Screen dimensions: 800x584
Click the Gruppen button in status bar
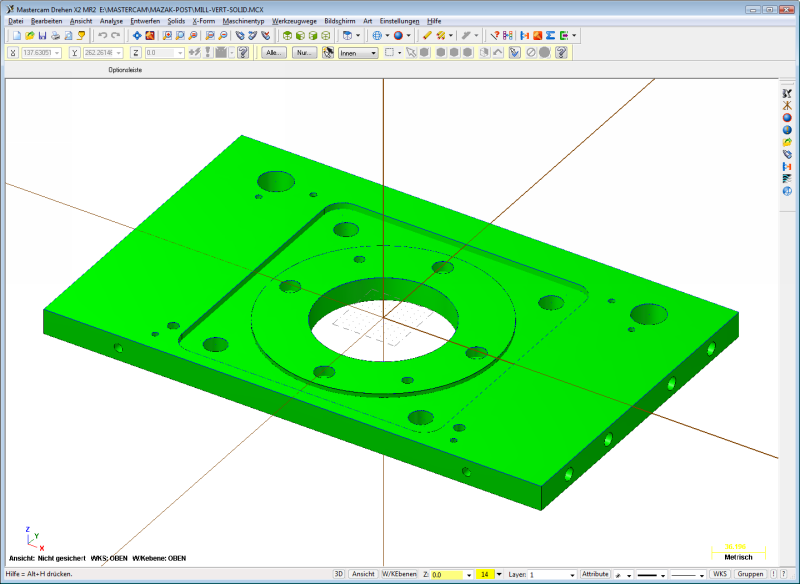[x=751, y=574]
